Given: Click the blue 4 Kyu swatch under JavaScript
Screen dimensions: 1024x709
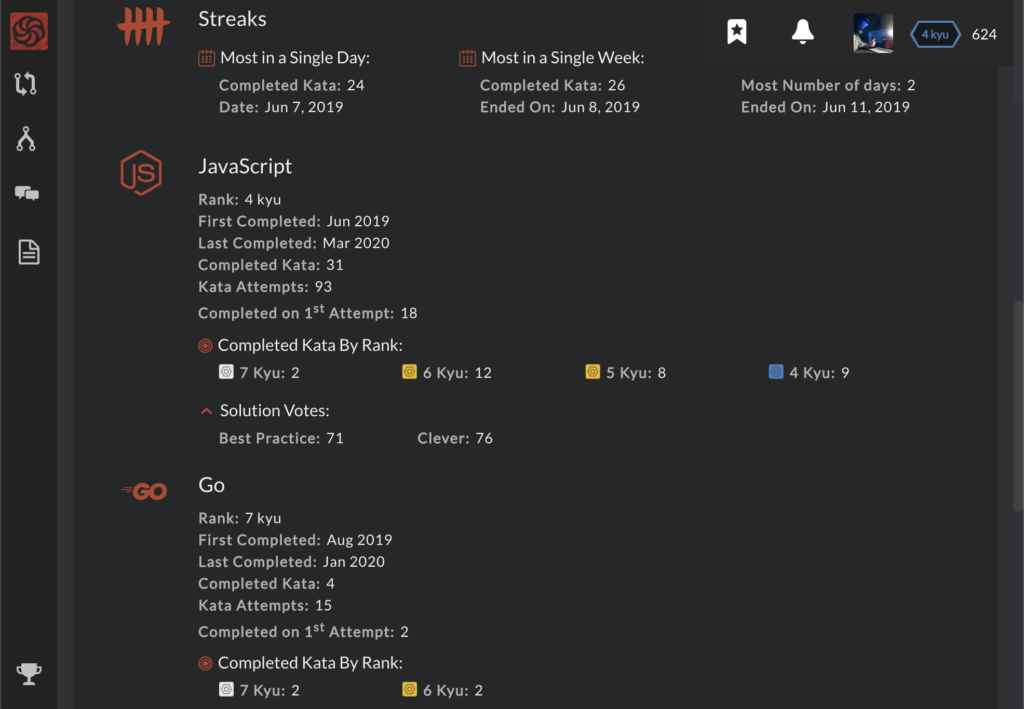Looking at the screenshot, I should point(776,372).
